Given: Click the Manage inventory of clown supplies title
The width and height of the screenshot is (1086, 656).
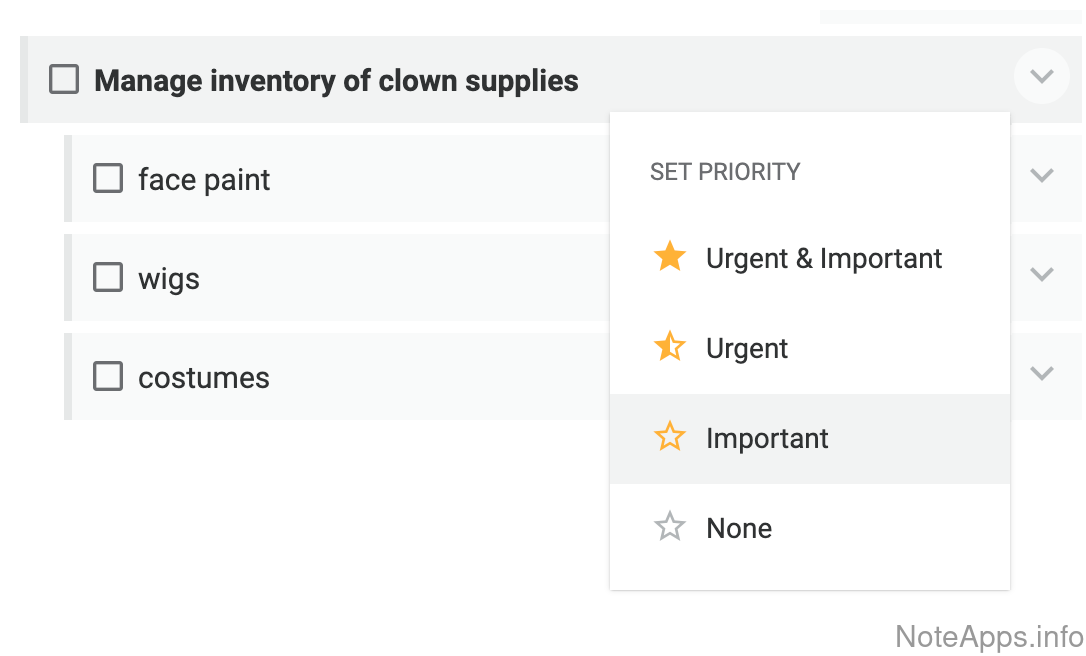Looking at the screenshot, I should pos(336,80).
